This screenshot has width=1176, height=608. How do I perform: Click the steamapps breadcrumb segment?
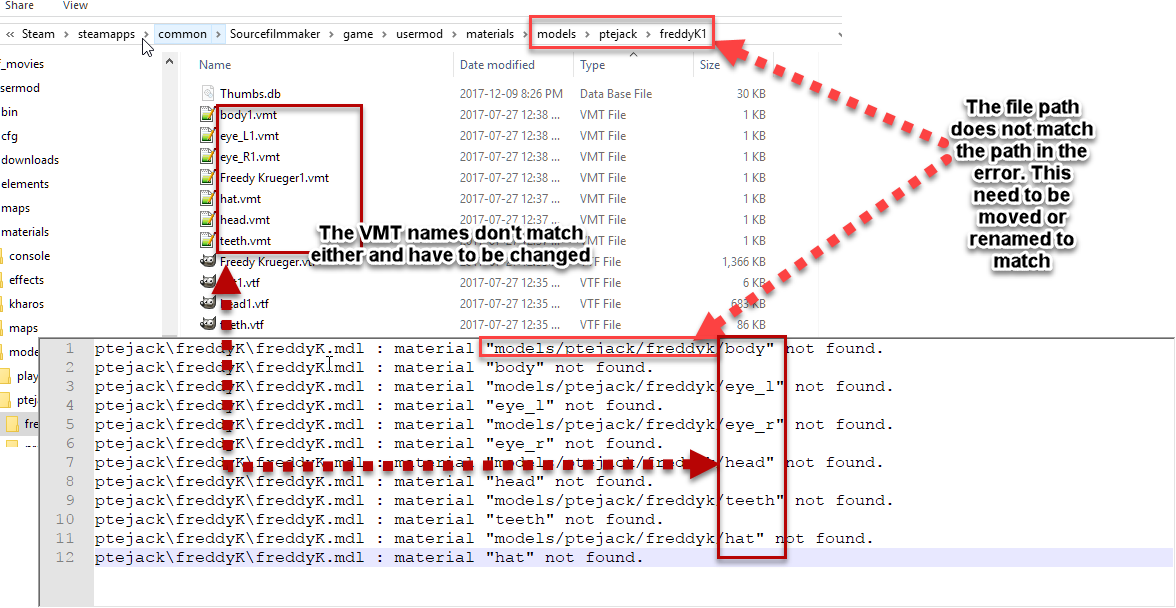point(106,34)
